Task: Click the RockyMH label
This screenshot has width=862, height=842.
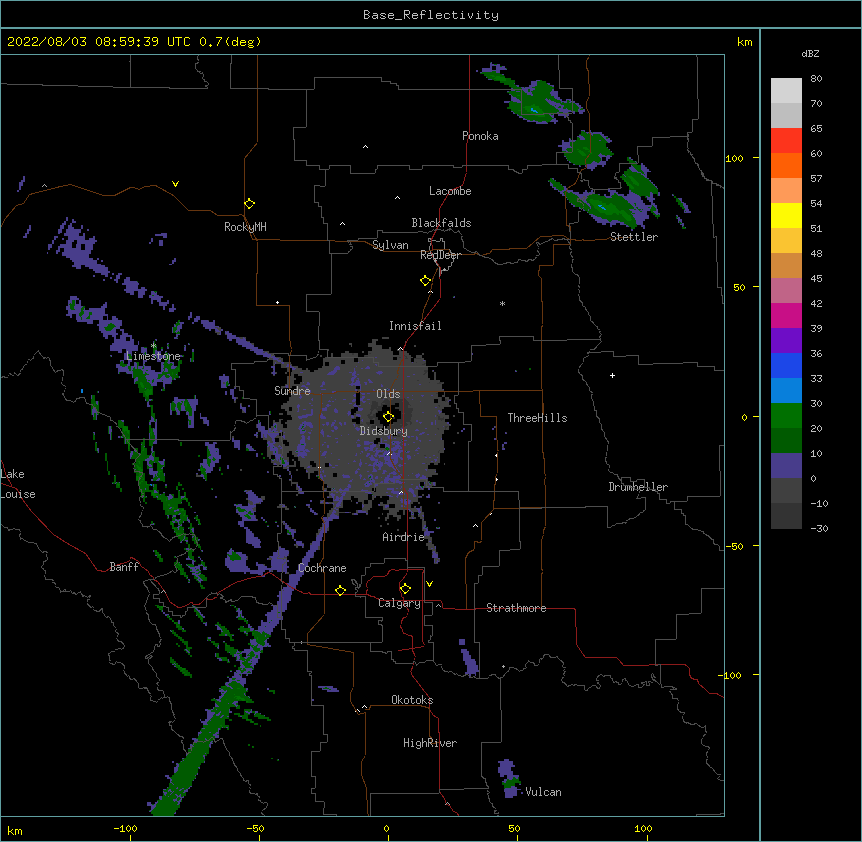Action: 245,227
